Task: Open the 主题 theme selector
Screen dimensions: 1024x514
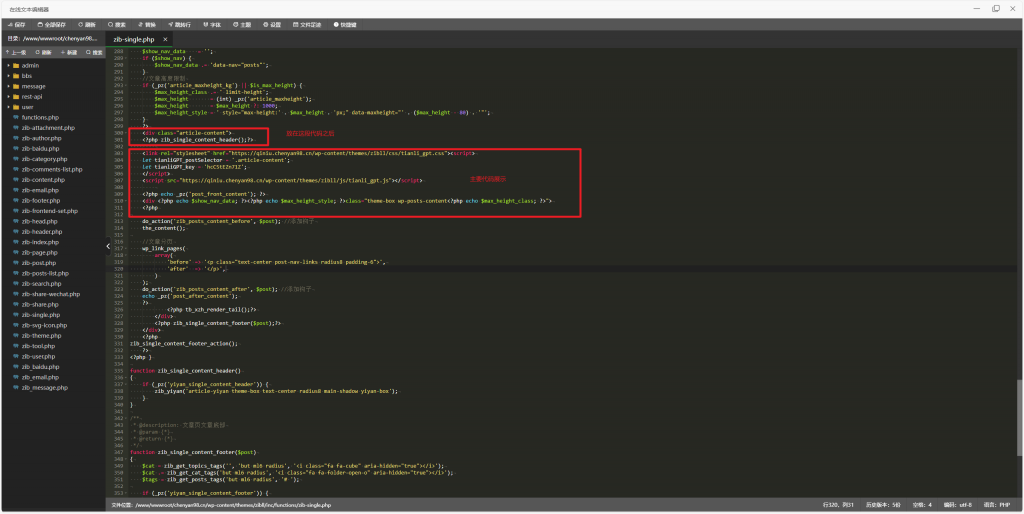Action: pos(243,23)
